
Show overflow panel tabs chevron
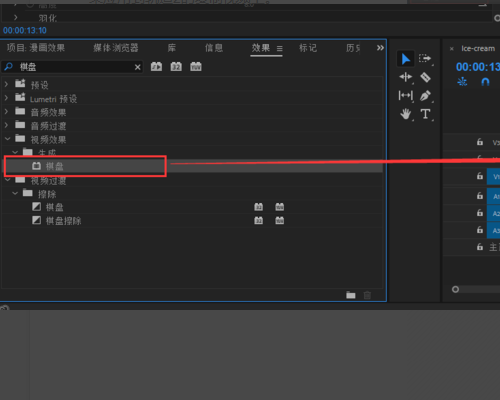(x=380, y=48)
